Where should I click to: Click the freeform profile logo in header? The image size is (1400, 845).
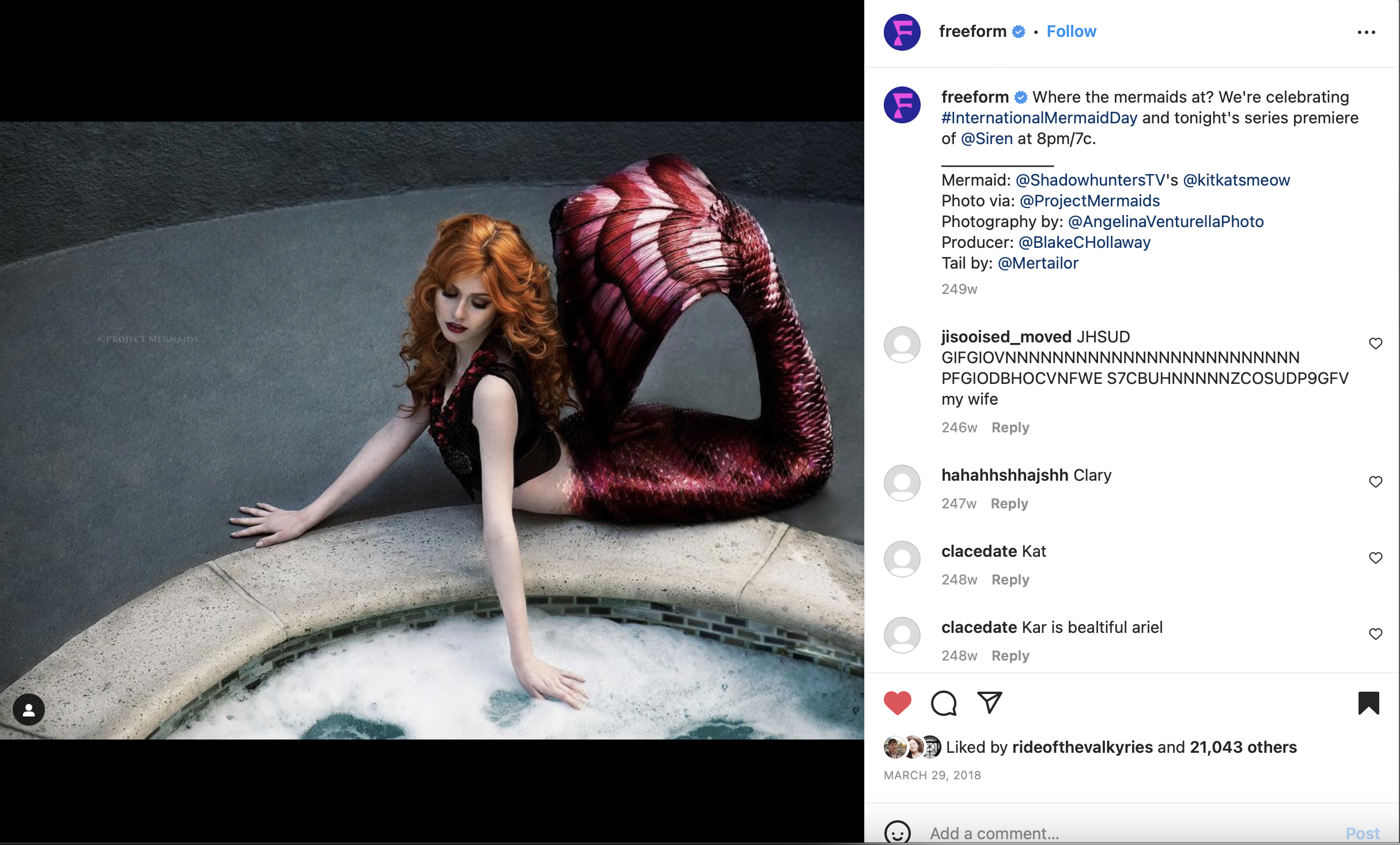pyautogui.click(x=902, y=32)
